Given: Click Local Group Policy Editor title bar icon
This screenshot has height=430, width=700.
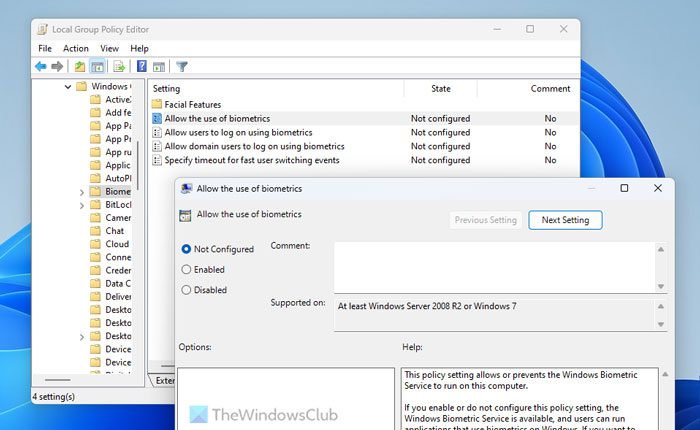Looking at the screenshot, I should pyautogui.click(x=42, y=29).
